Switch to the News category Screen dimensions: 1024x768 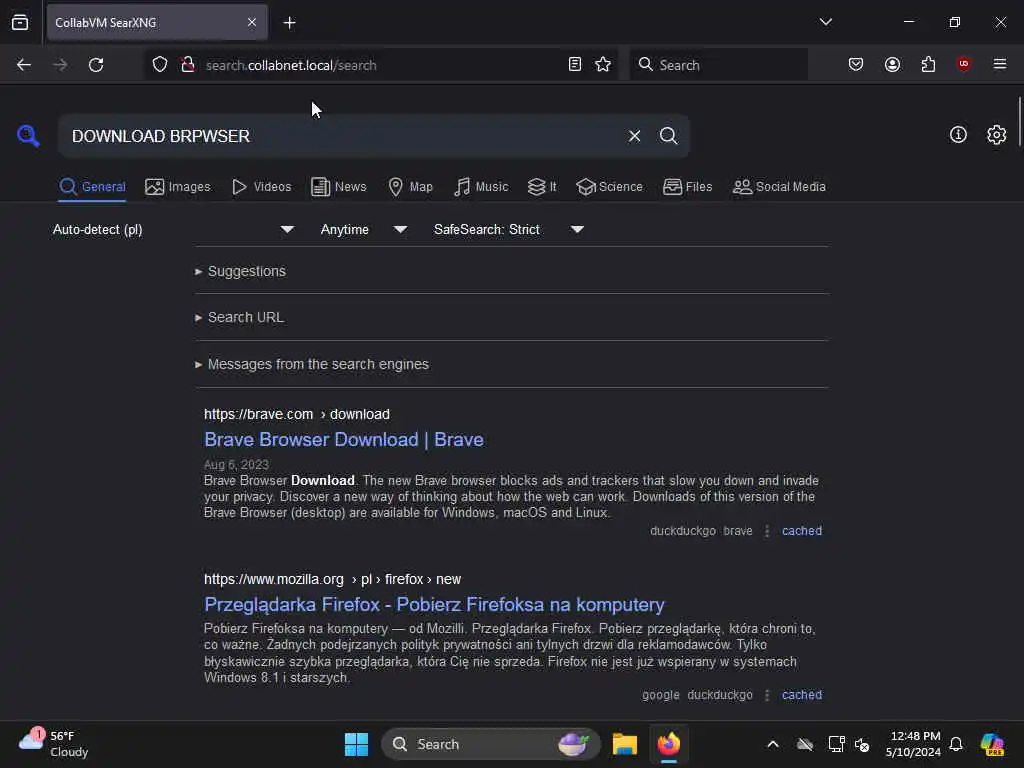point(339,187)
